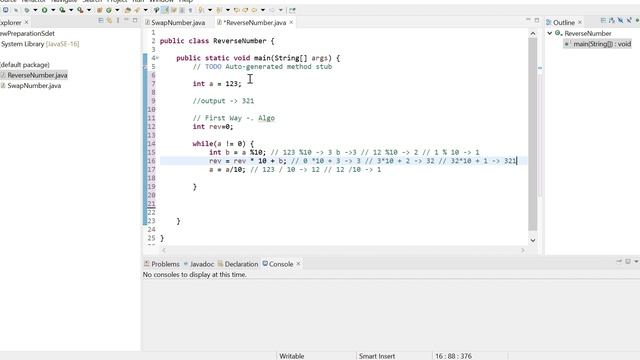The image size is (640, 360).
Task: Close the ReverseNumber.java editor tab
Action: click(291, 22)
